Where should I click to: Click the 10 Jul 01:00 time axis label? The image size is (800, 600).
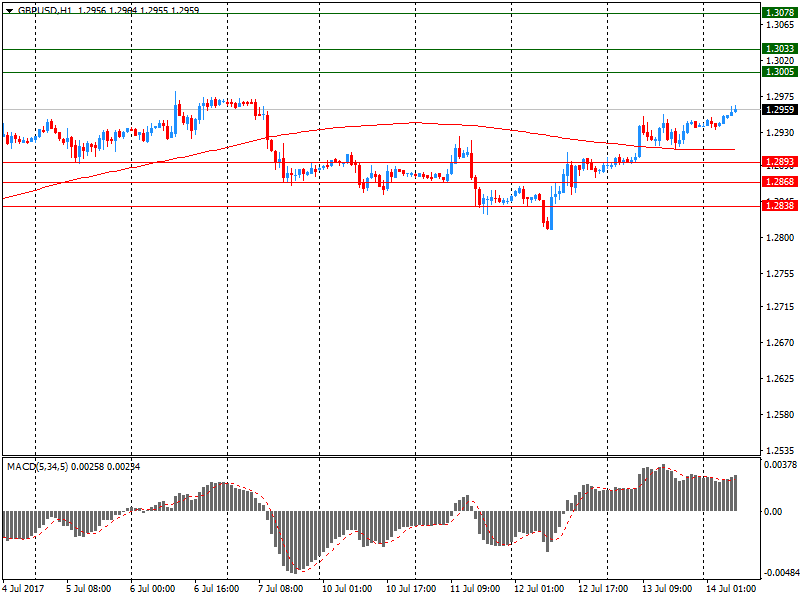pos(347,588)
